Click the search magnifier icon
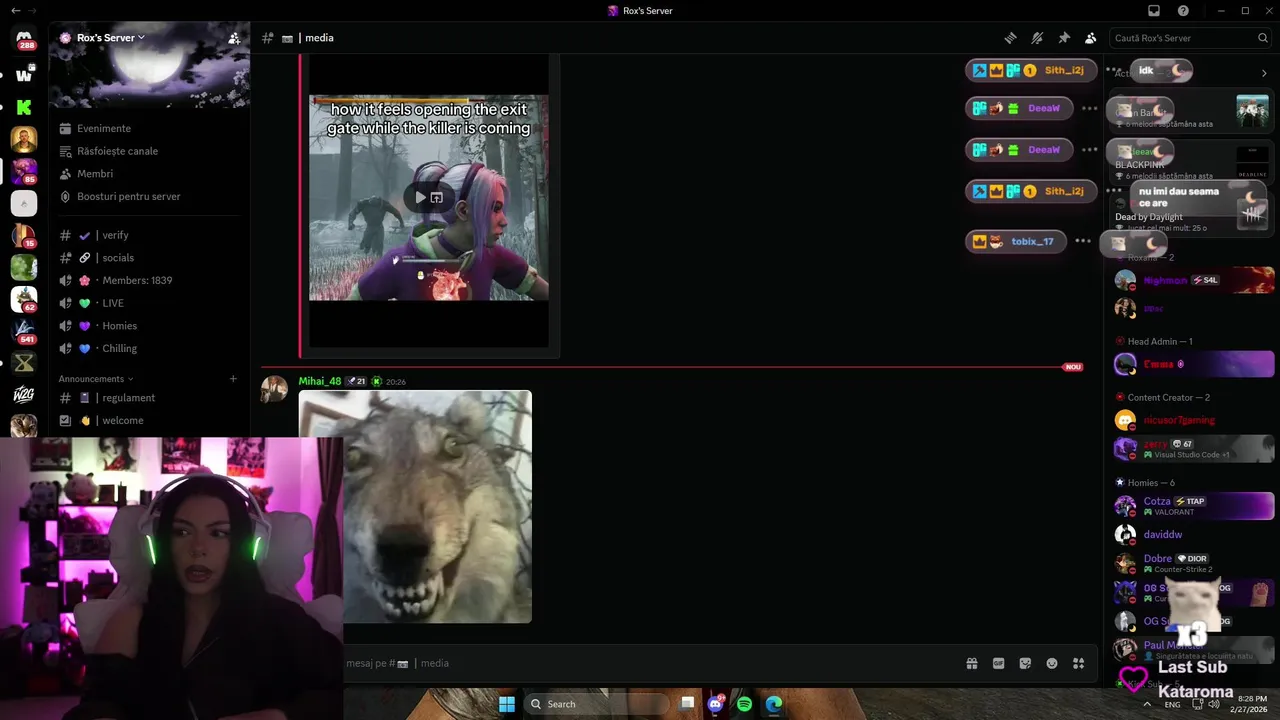This screenshot has height=720, width=1280. (x=1262, y=38)
